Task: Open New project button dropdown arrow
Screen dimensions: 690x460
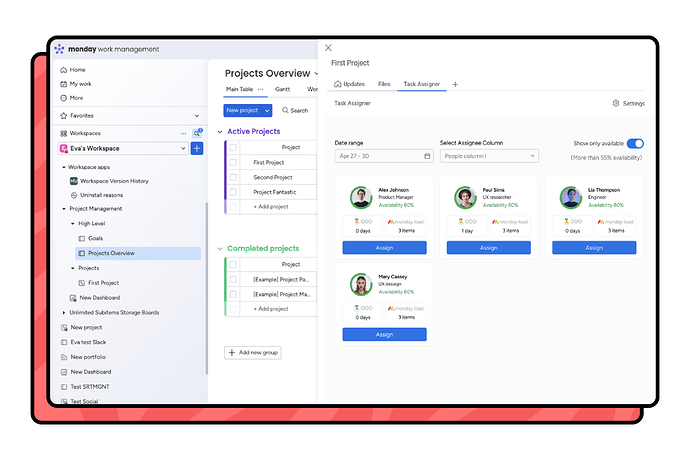Action: pos(267,110)
